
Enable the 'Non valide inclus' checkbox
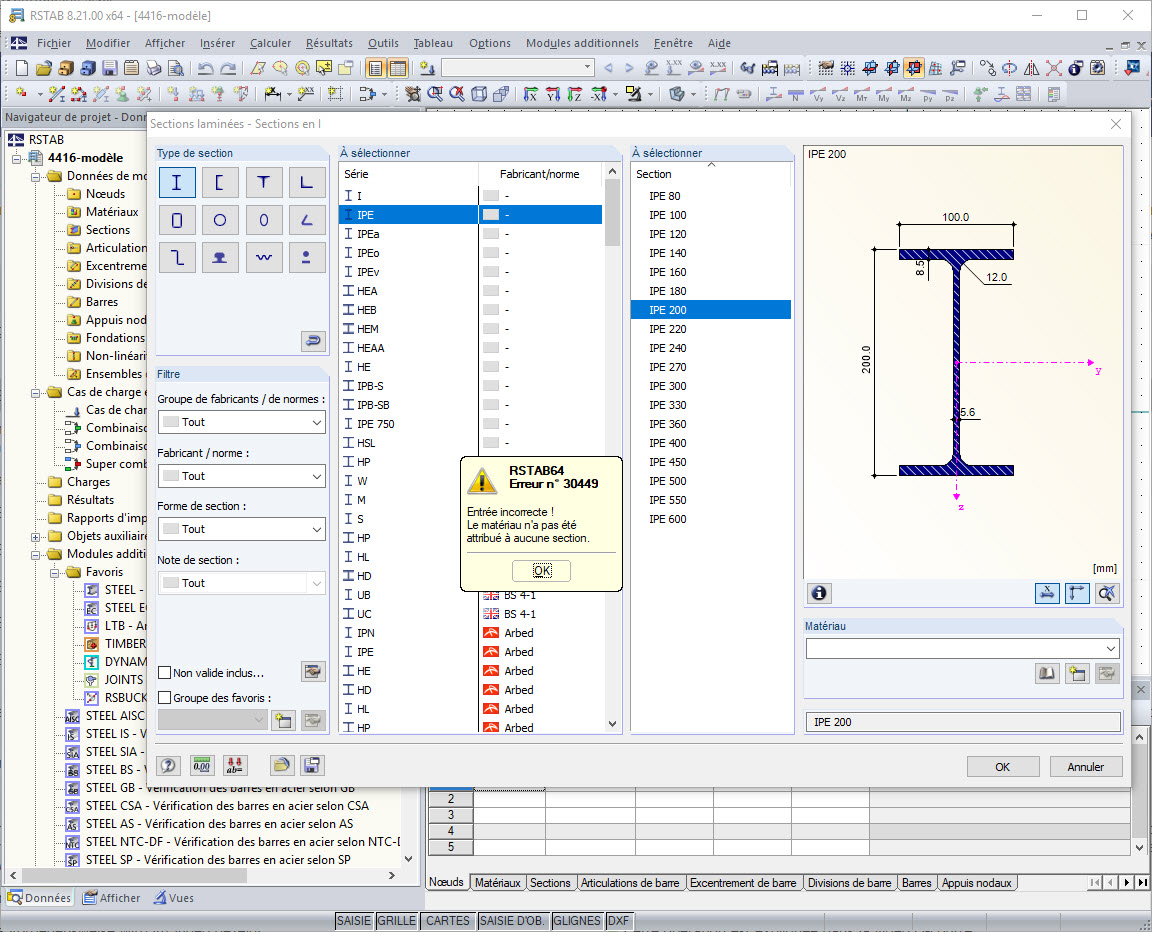point(165,673)
